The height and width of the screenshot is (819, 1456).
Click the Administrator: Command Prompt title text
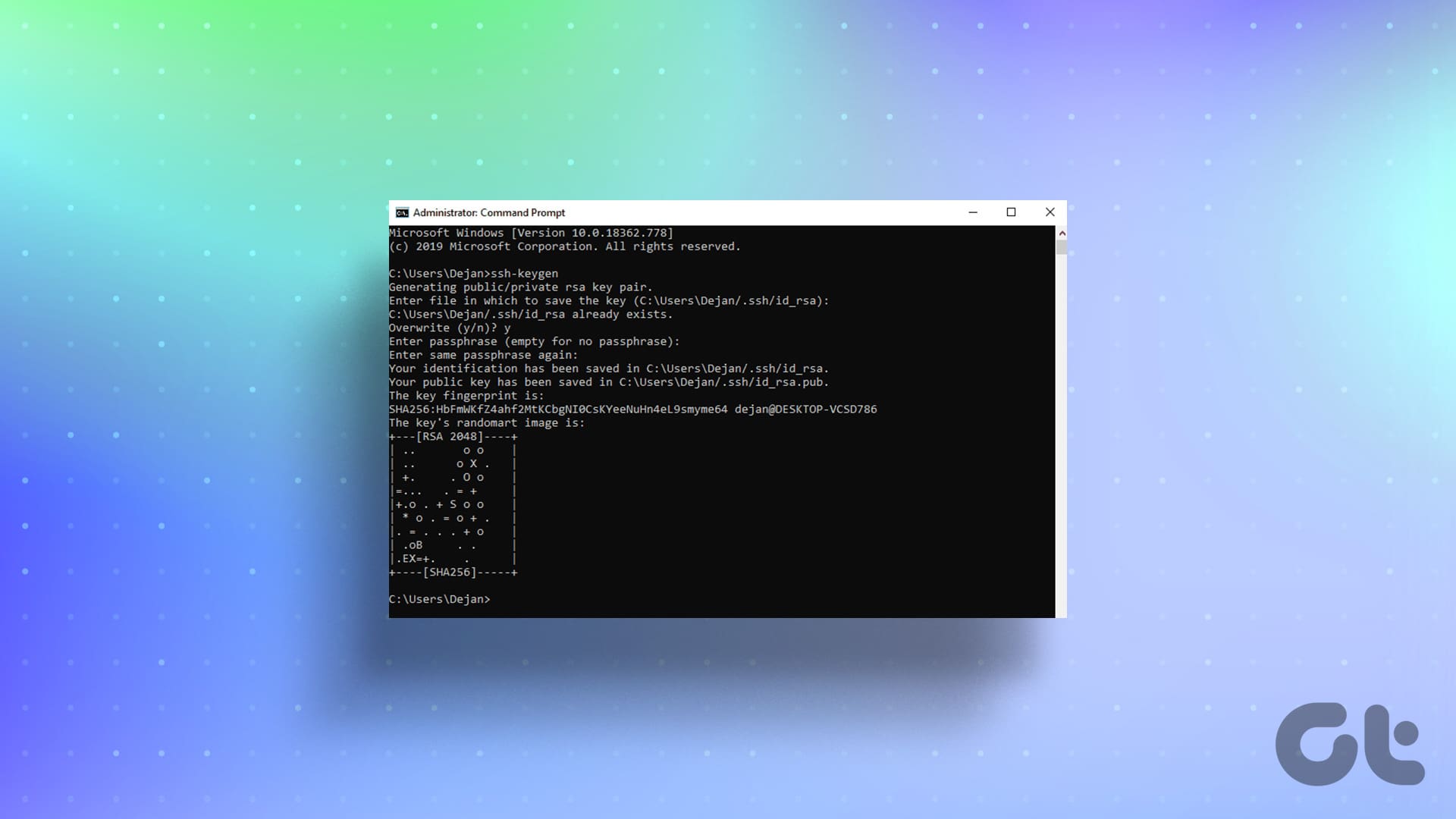(489, 212)
